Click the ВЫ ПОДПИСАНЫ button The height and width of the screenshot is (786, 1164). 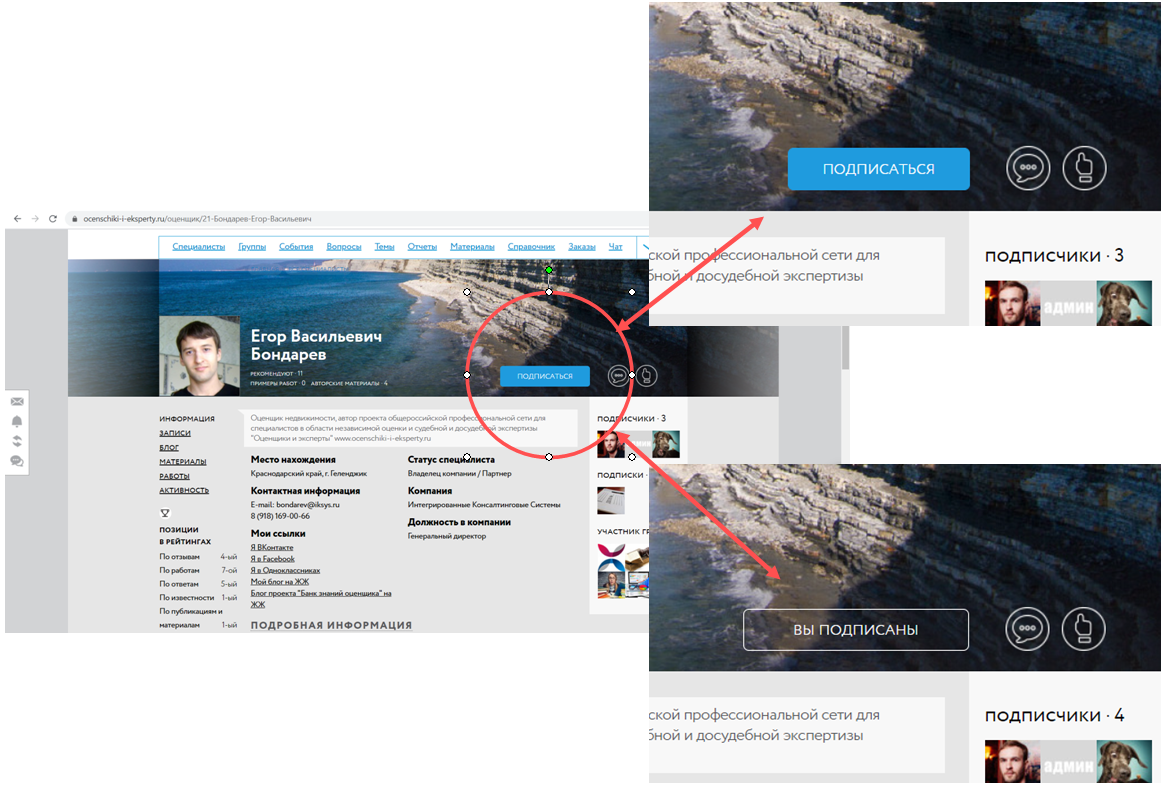point(856,629)
